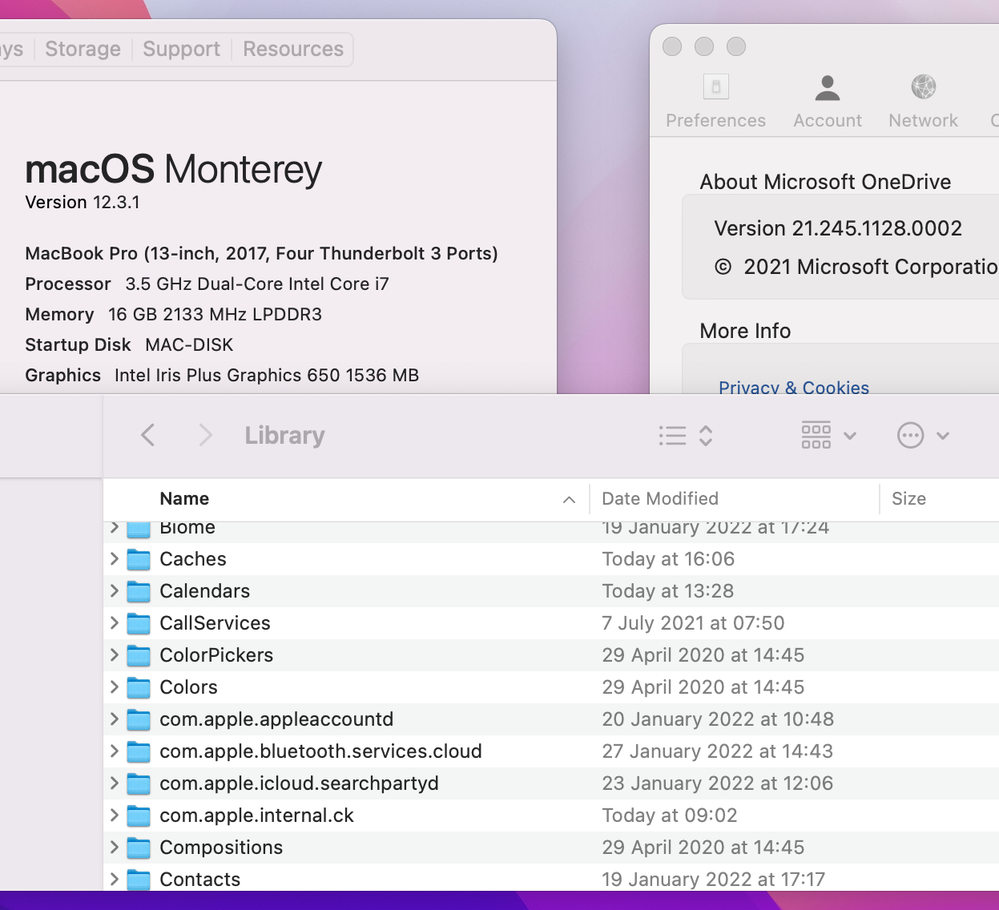Close the OneDrive preferences window

[672, 47]
